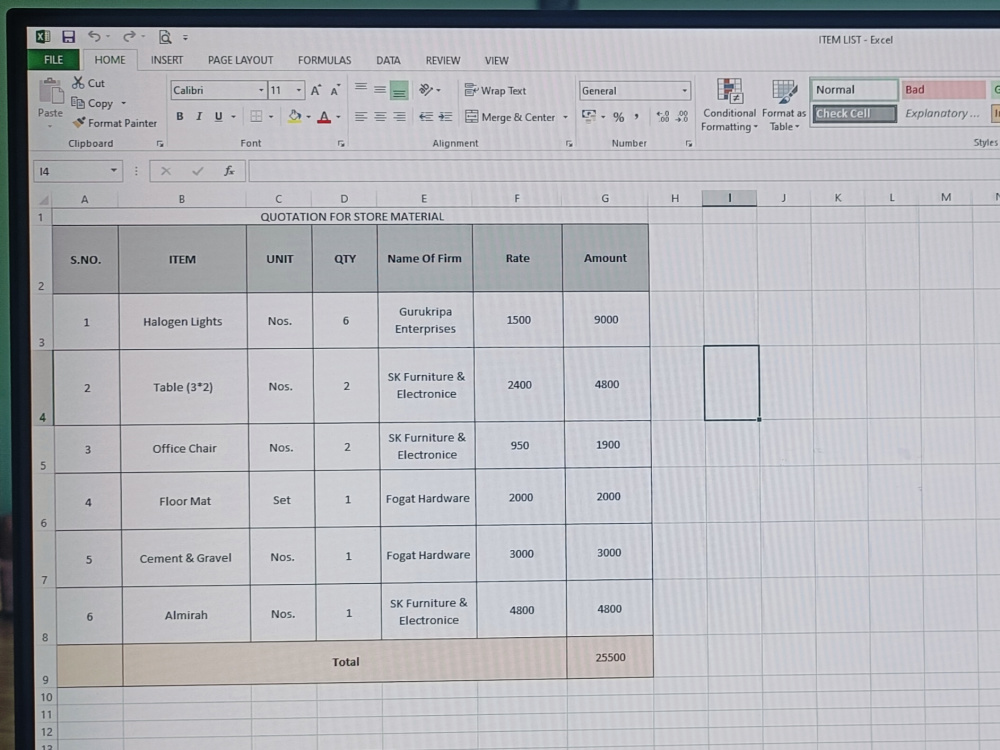The height and width of the screenshot is (750, 1000).
Task: Set Bottom Align for cells
Action: [399, 91]
